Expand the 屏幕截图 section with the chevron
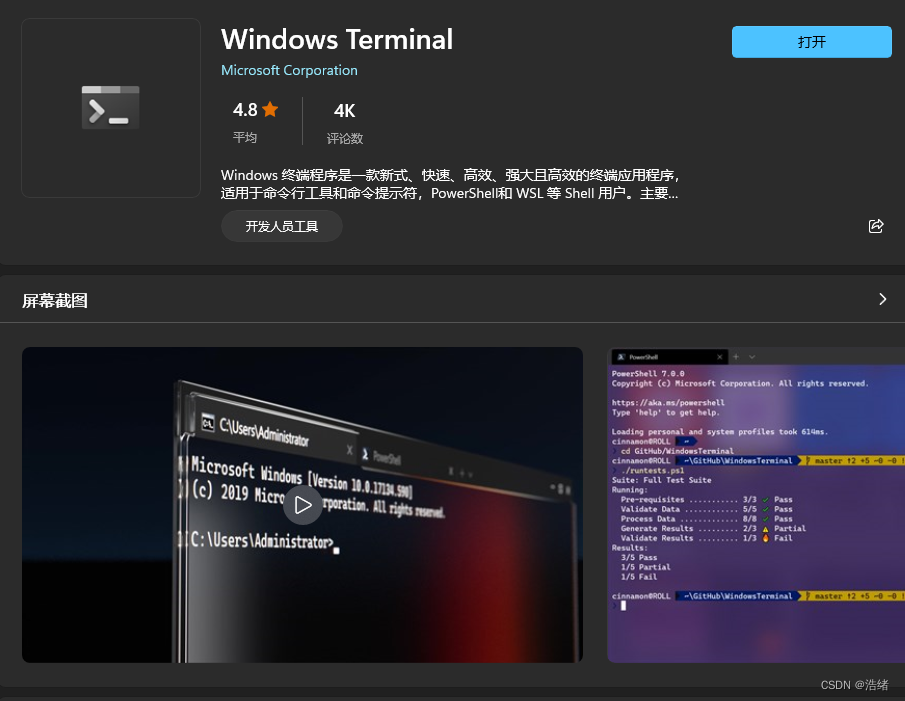The width and height of the screenshot is (905, 701). coord(882,299)
